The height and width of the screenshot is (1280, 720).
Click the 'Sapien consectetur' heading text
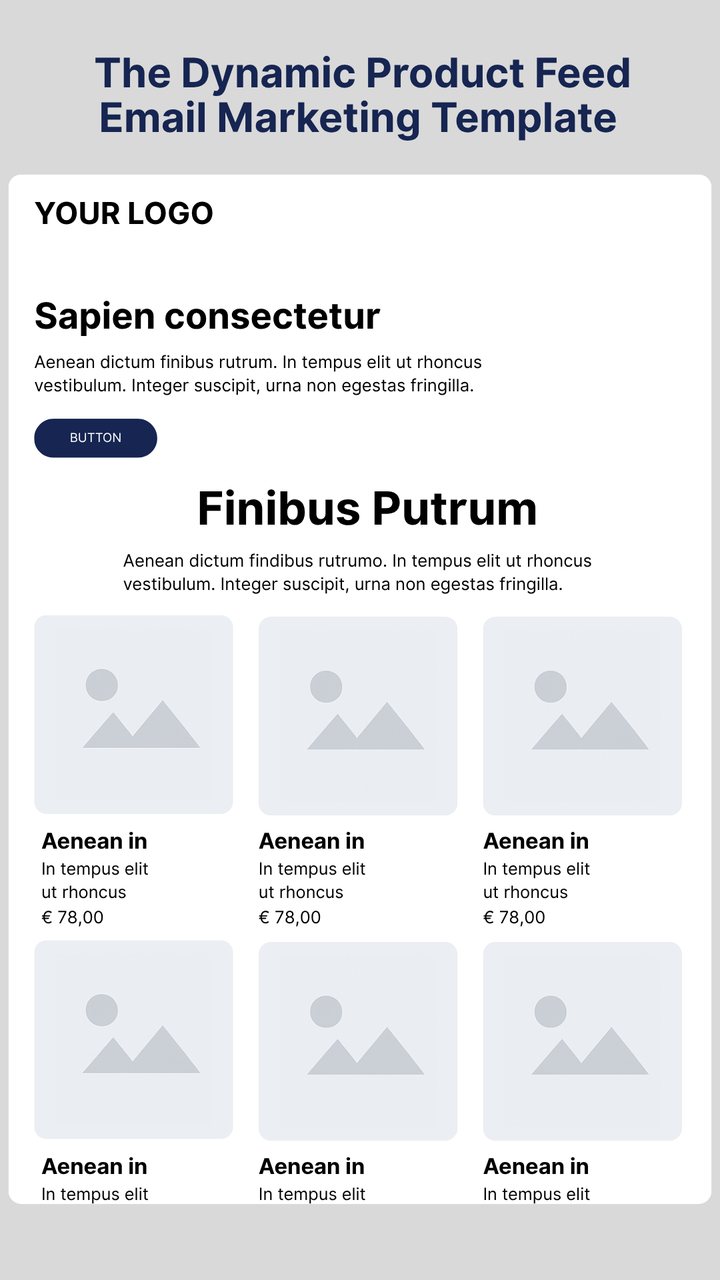pyautogui.click(x=206, y=316)
